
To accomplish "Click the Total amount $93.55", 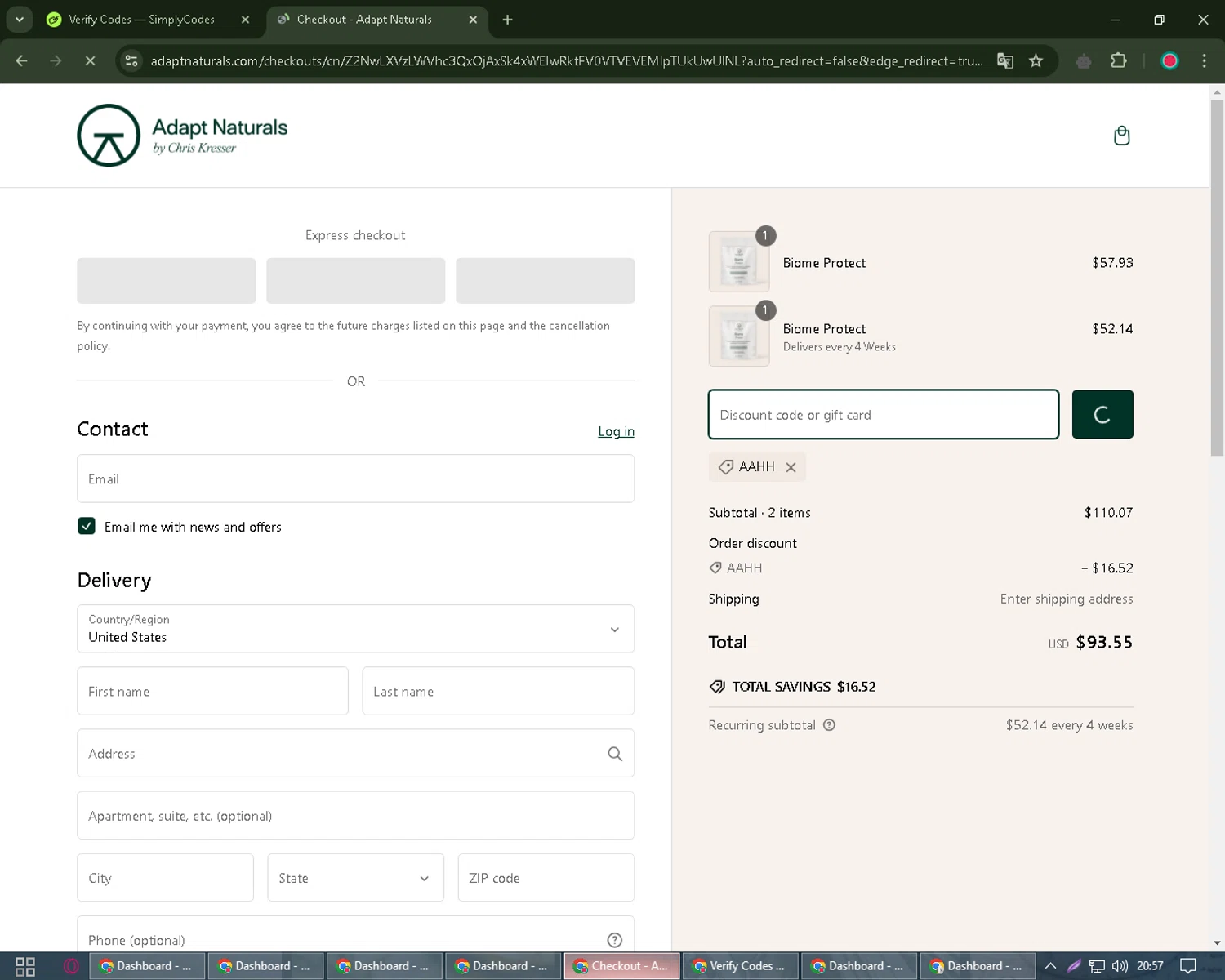I will (x=1104, y=642).
